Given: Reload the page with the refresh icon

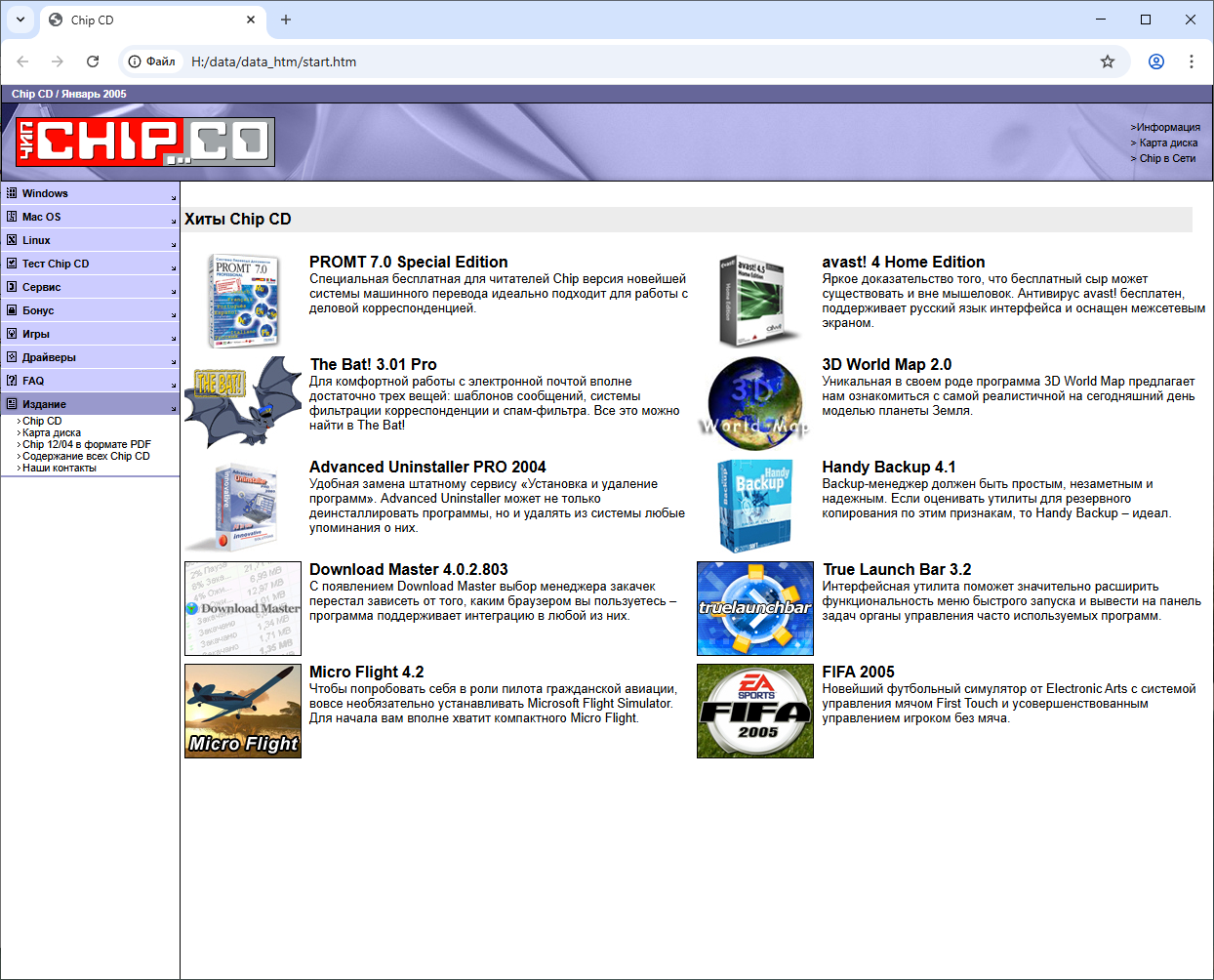Looking at the screenshot, I should (x=93, y=61).
